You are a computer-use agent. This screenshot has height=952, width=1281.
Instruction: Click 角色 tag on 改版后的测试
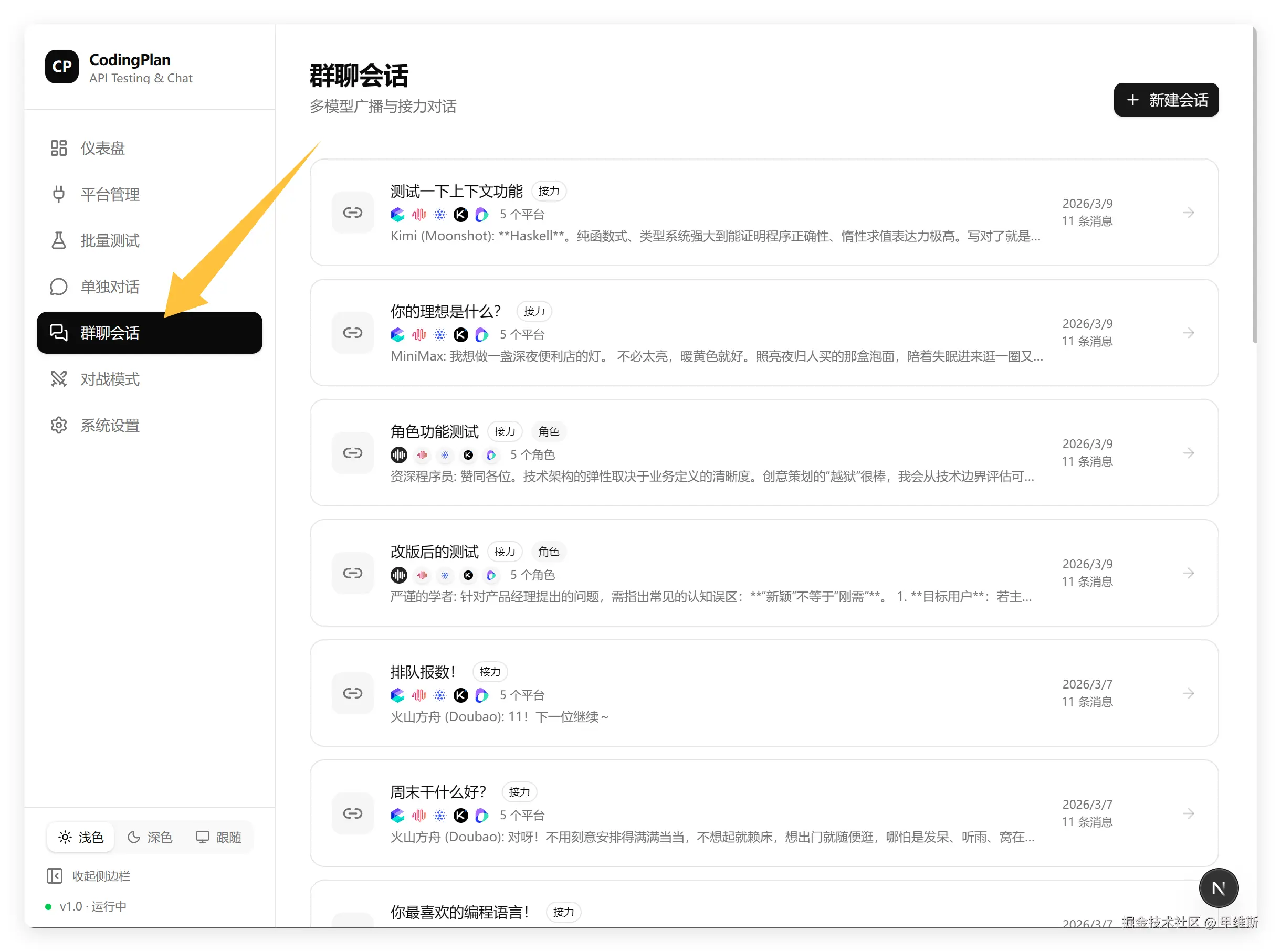[548, 552]
